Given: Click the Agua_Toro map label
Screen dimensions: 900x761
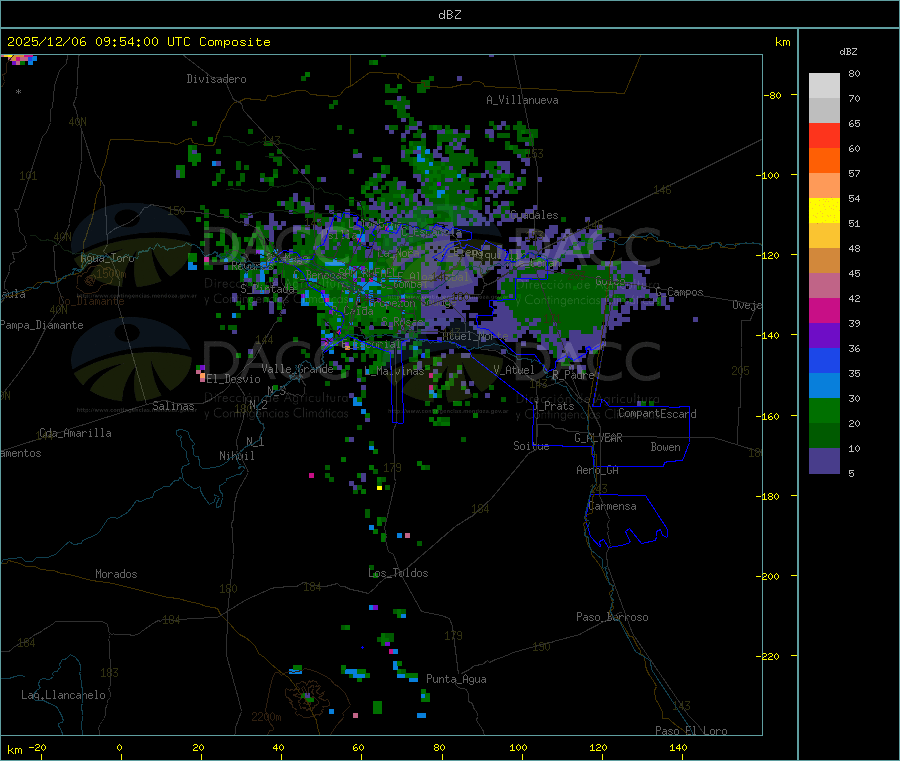Looking at the screenshot, I should pyautogui.click(x=107, y=258).
